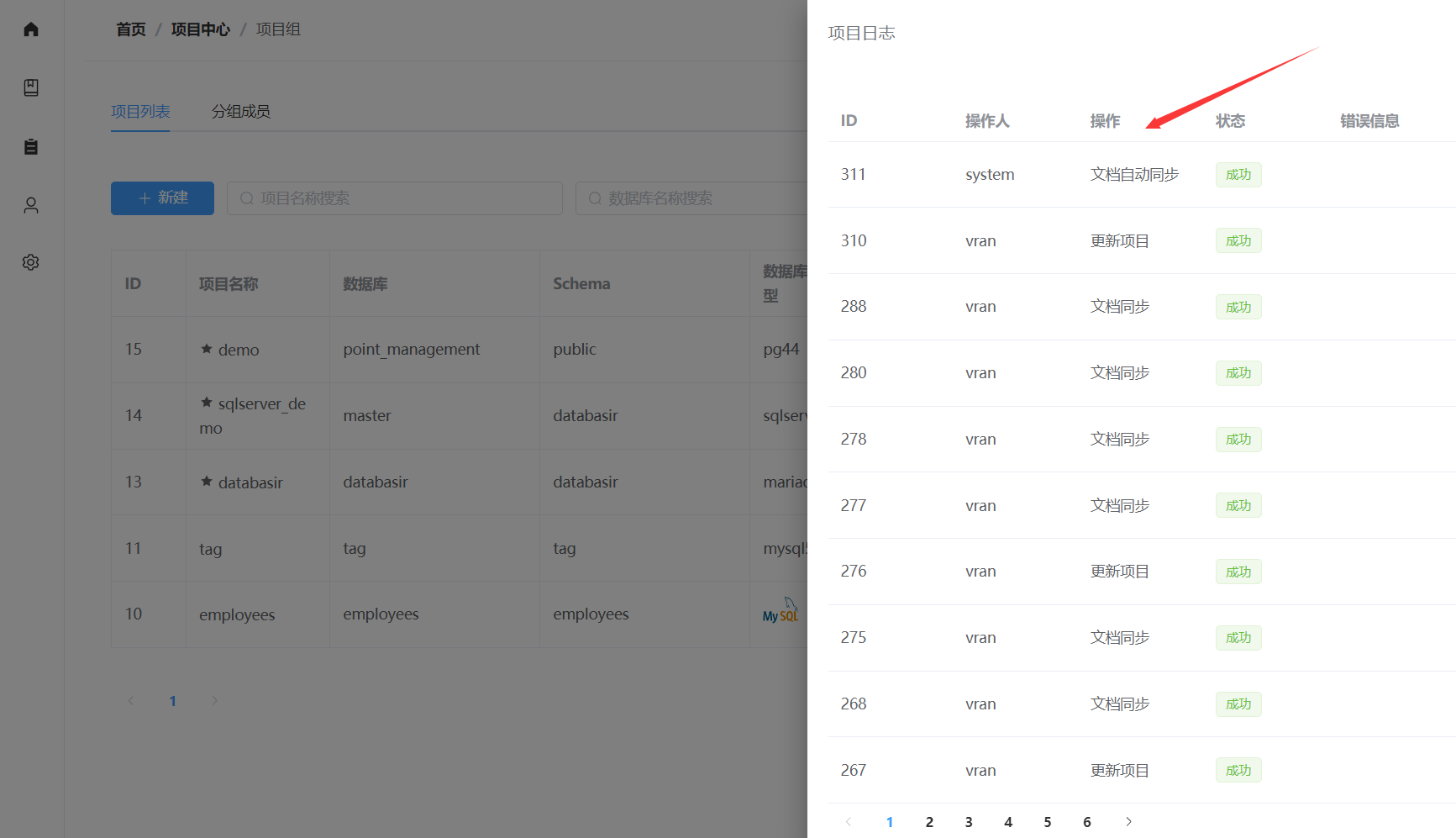
Task: Open the document book icon in sidebar
Action: [31, 87]
